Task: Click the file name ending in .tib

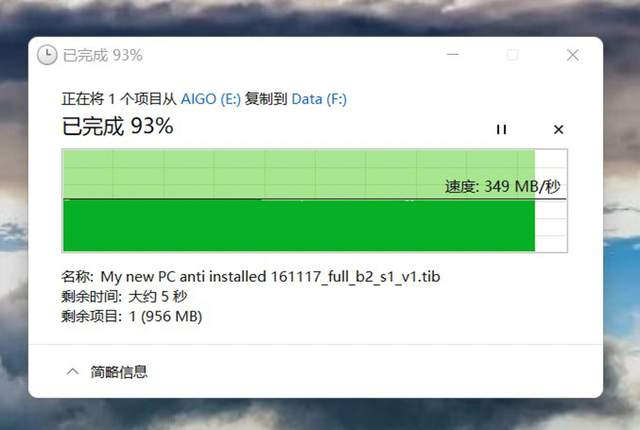Action: (270, 277)
